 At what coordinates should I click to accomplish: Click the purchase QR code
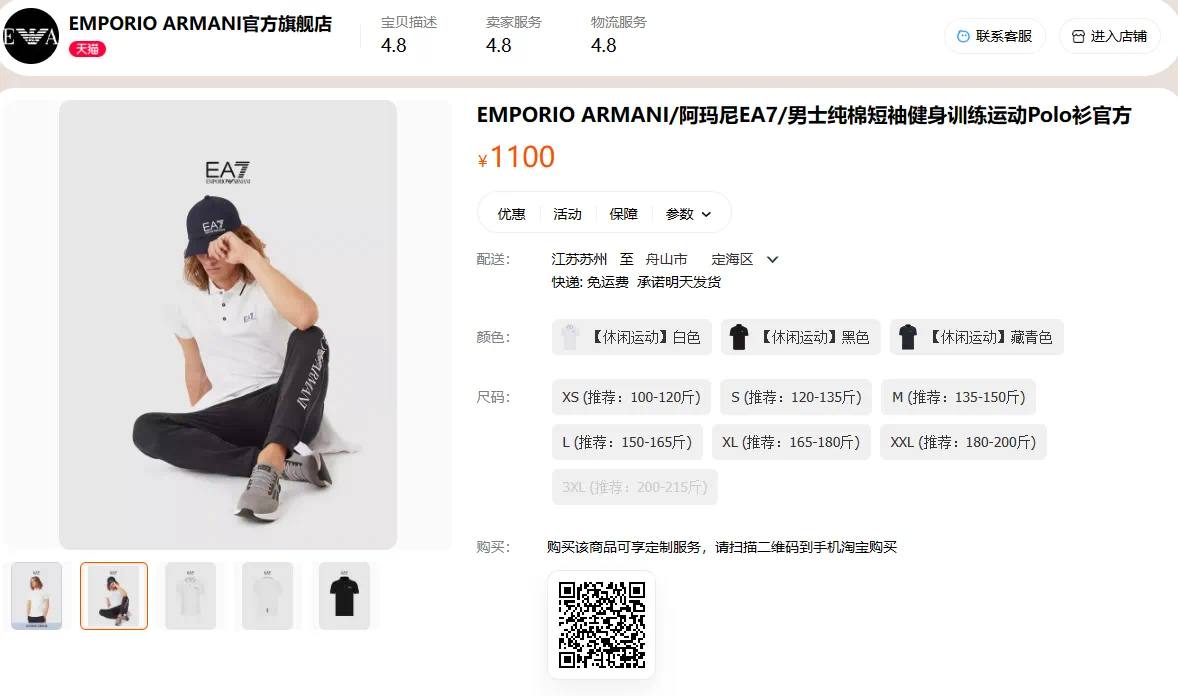tap(602, 625)
